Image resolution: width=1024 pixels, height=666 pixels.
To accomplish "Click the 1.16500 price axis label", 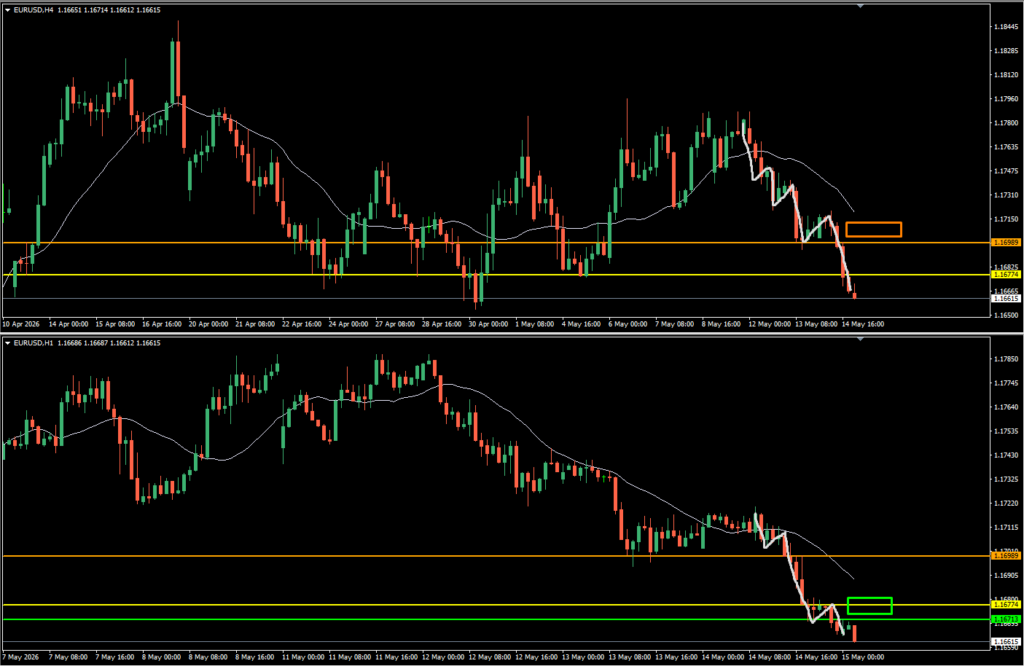I will tap(1006, 315).
